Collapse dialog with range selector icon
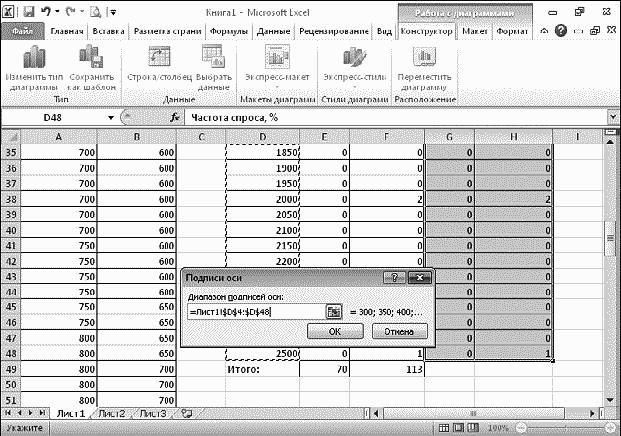 coord(334,312)
